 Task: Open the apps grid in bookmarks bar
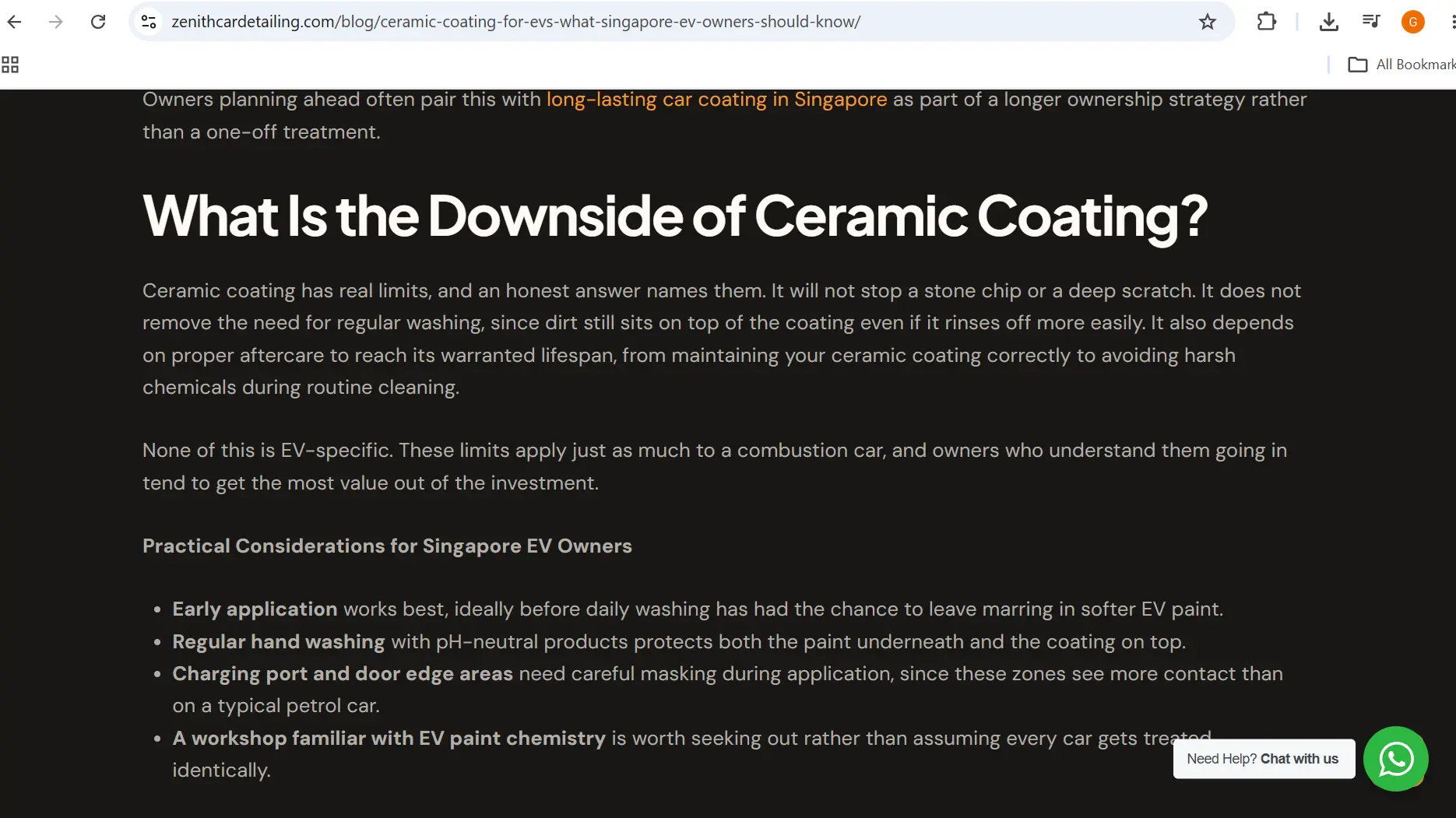point(10,65)
